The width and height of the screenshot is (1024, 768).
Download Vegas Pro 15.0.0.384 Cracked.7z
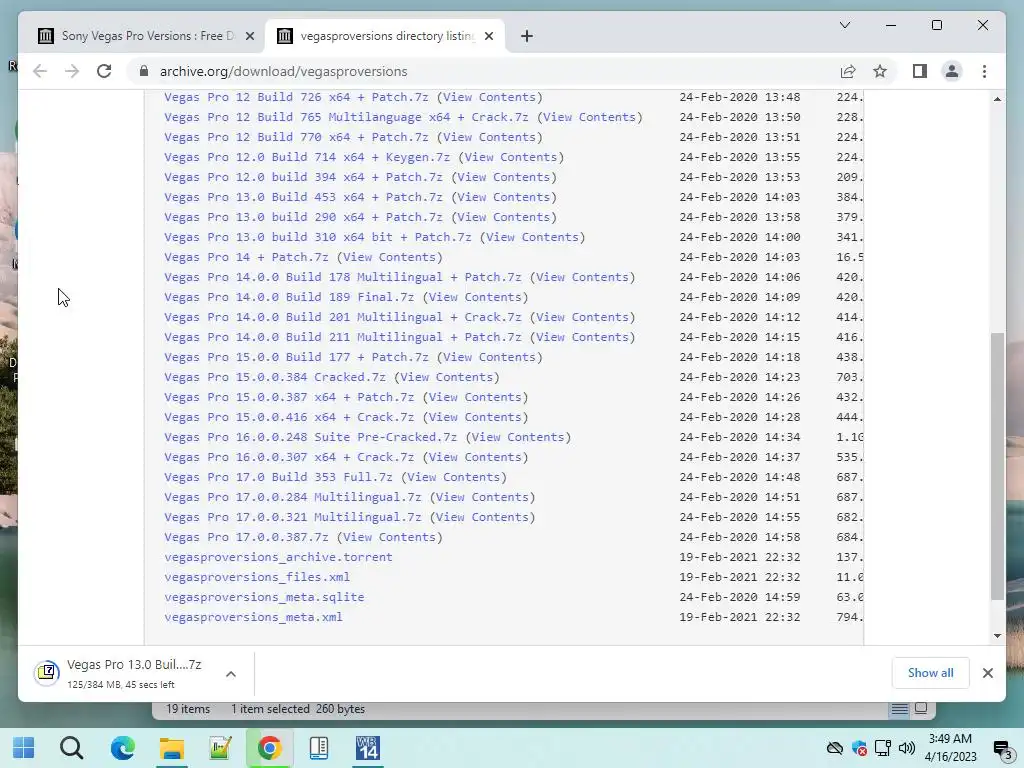(274, 377)
